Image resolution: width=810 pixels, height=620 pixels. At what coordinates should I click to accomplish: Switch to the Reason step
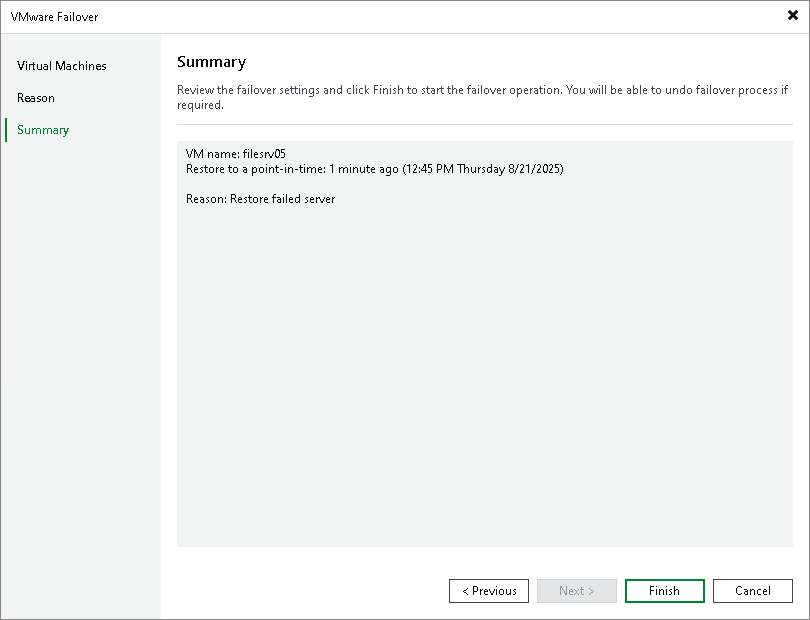[x=36, y=98]
